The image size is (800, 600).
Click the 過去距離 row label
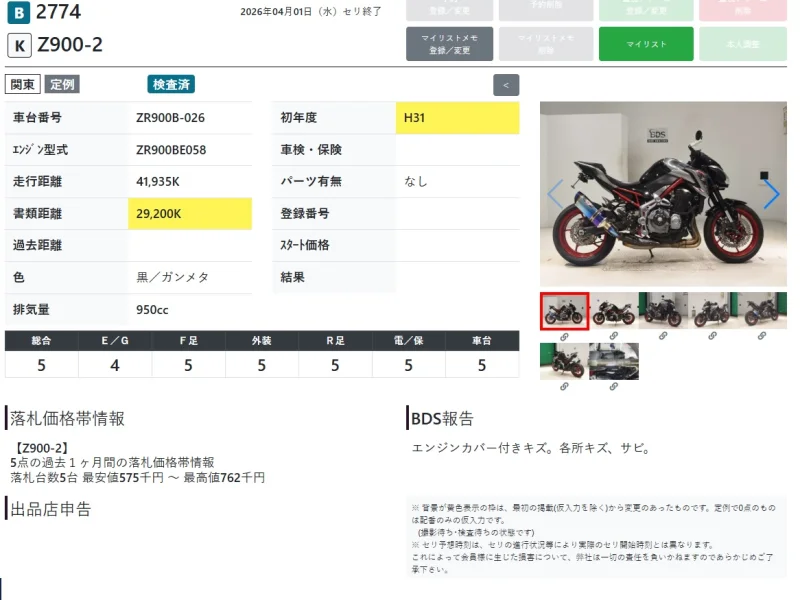(x=37, y=245)
